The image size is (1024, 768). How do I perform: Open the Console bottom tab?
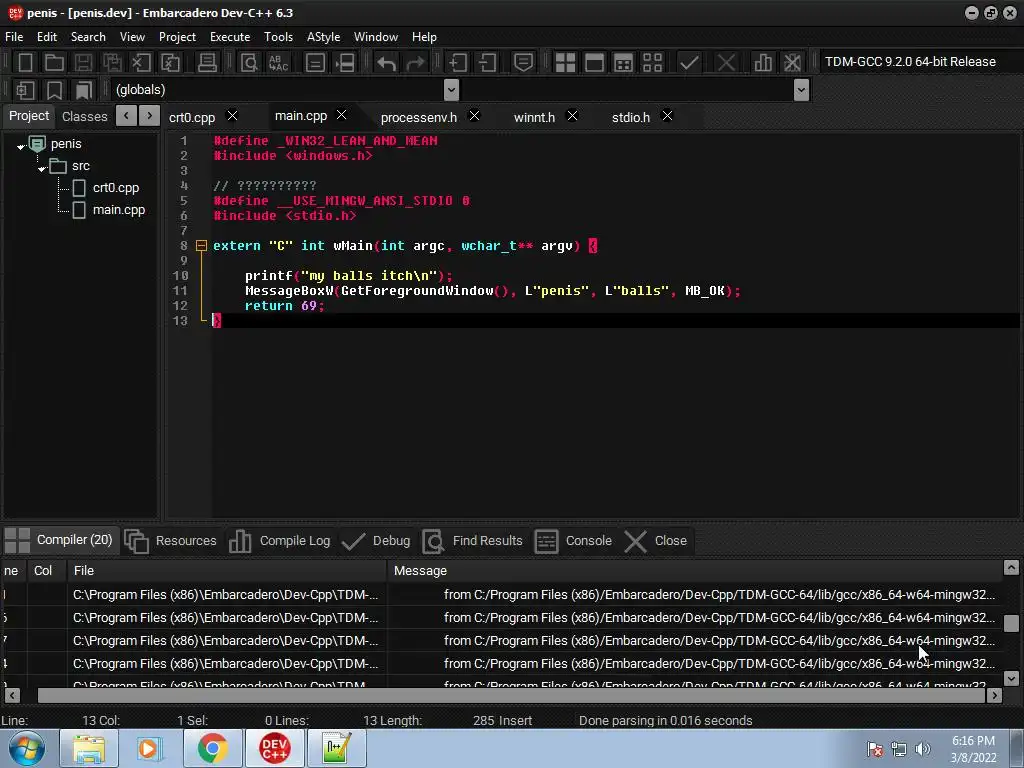(573, 541)
